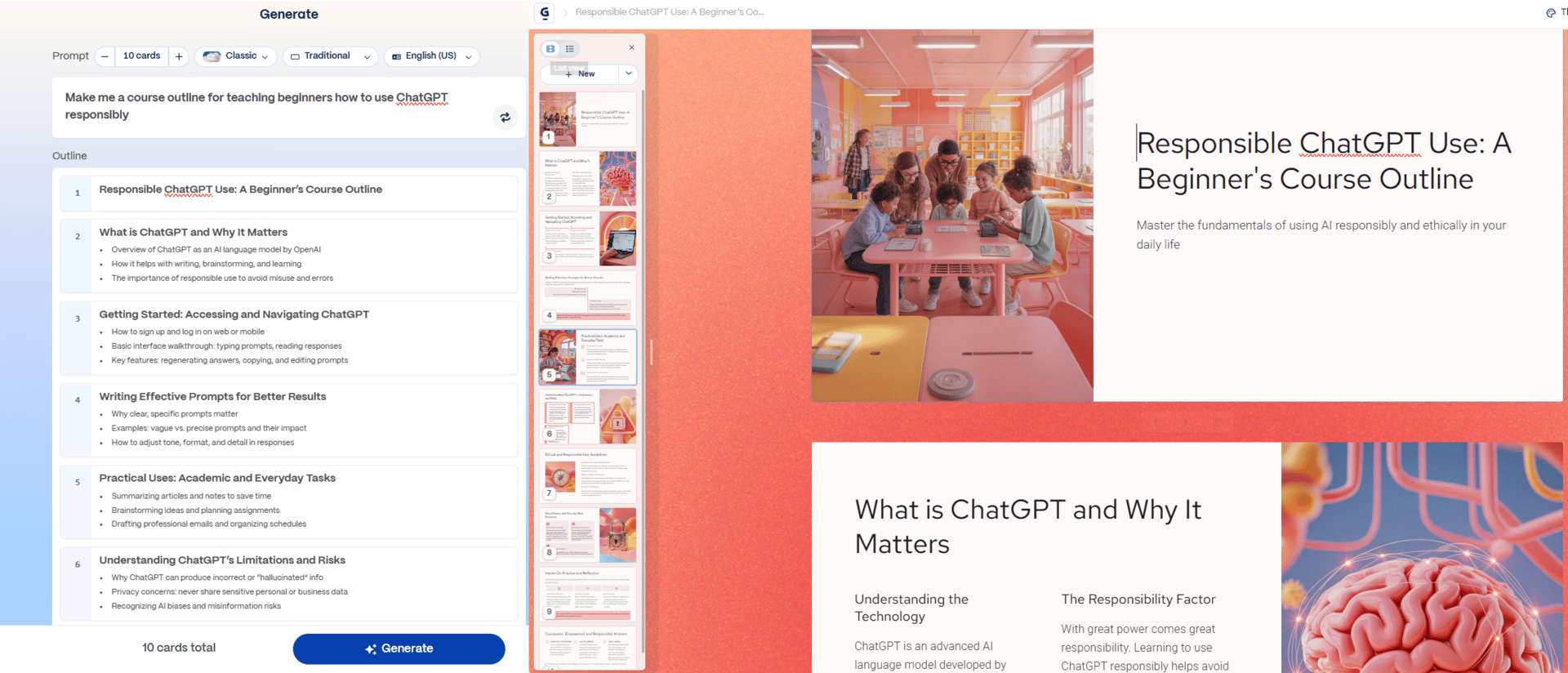Click outline card 1 title text

(240, 189)
